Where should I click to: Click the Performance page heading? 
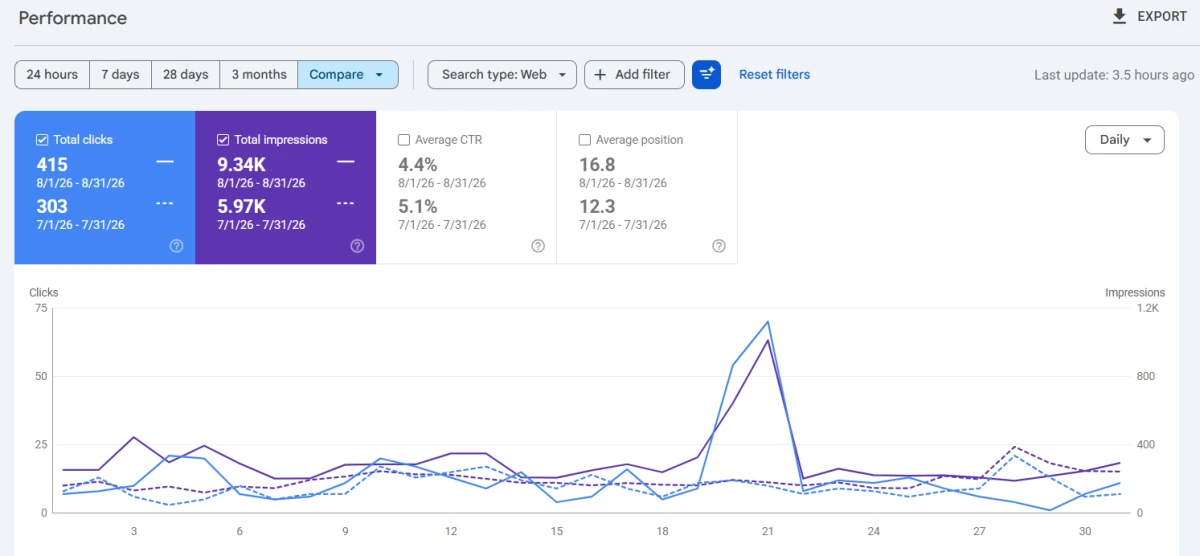pyautogui.click(x=73, y=19)
